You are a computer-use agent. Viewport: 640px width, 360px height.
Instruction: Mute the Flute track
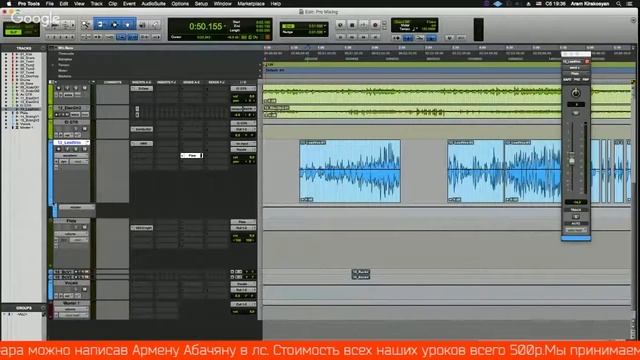(84, 227)
